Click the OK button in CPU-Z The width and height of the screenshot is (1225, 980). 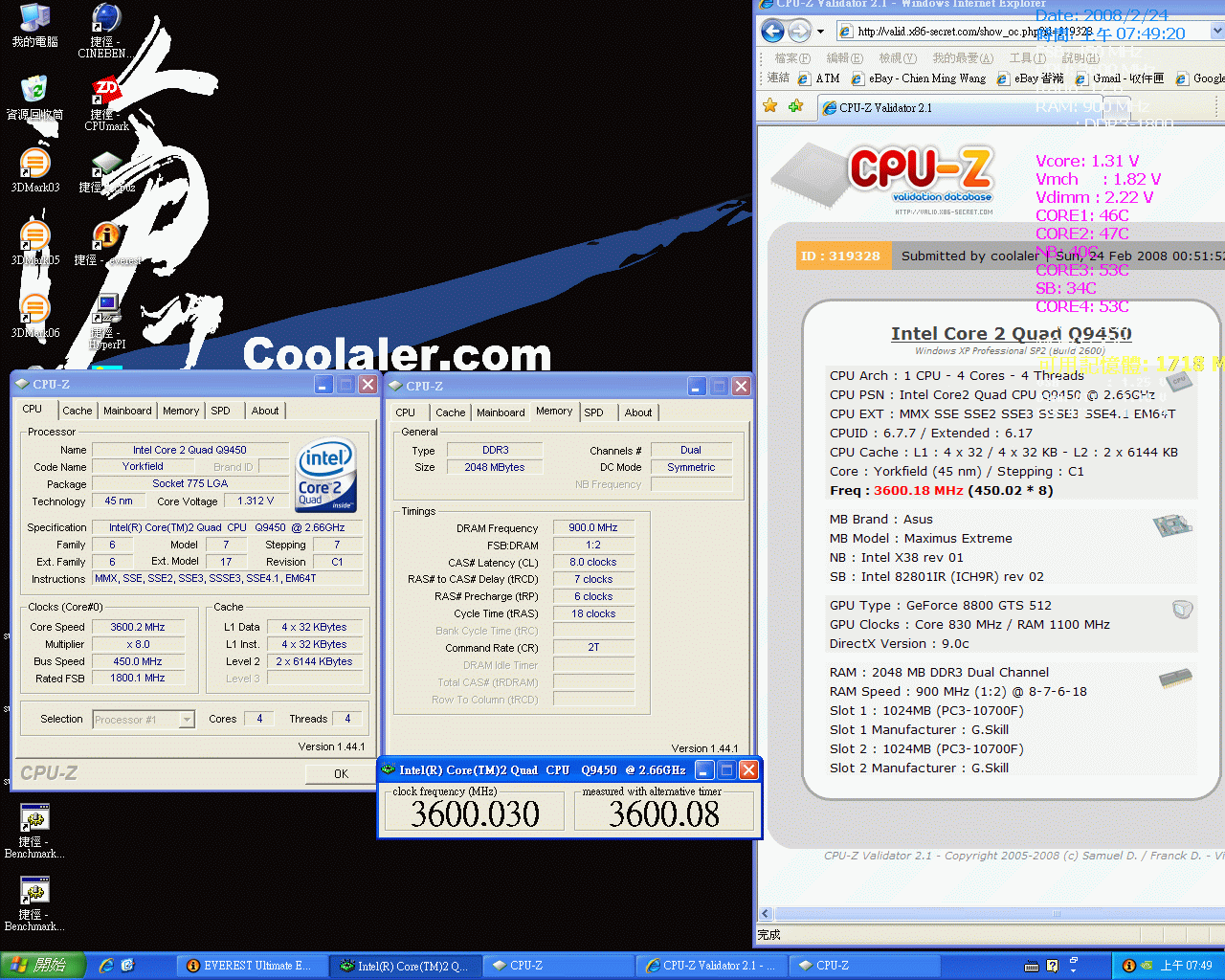[341, 773]
